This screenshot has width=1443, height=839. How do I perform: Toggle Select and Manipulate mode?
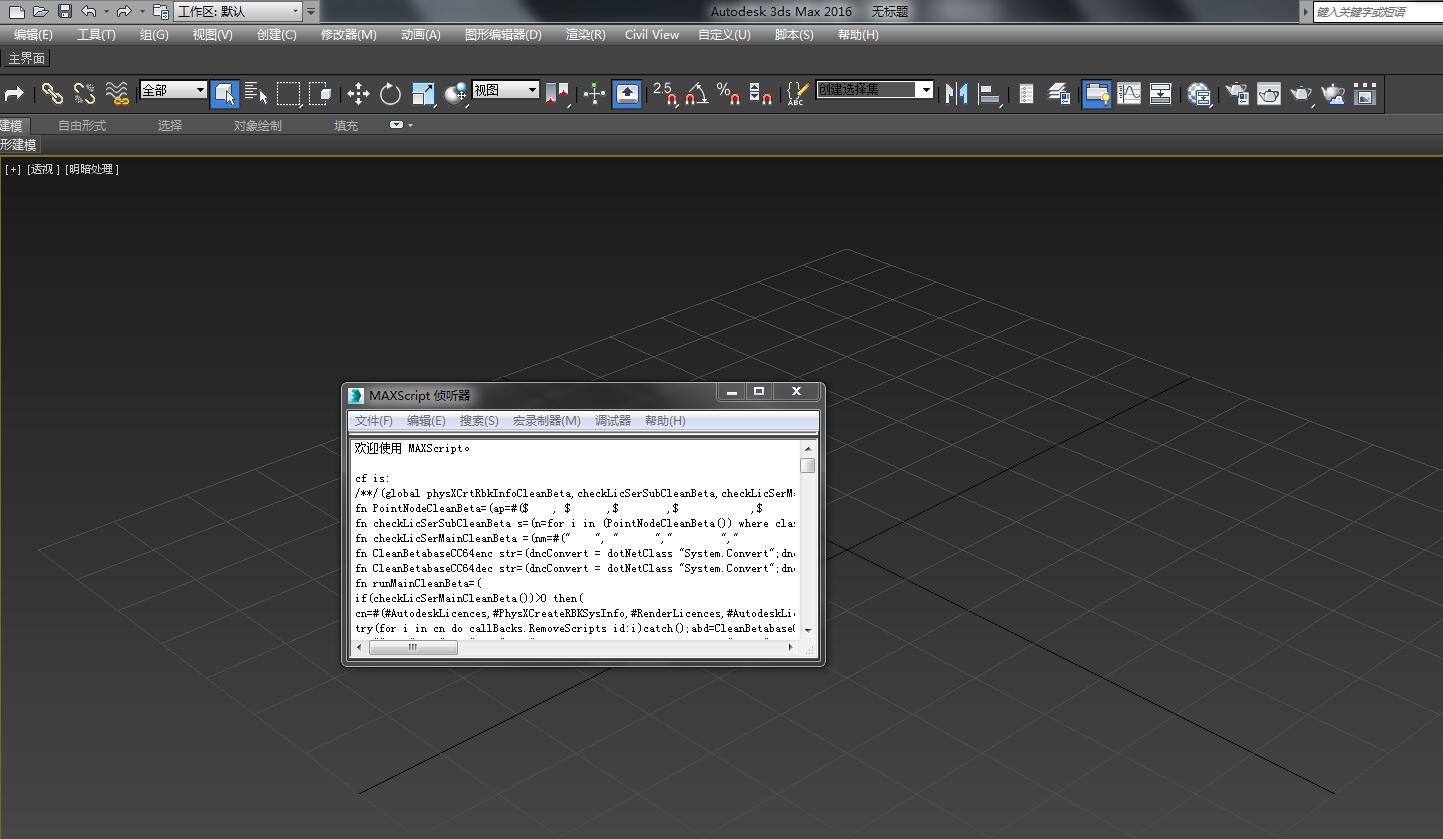(595, 94)
